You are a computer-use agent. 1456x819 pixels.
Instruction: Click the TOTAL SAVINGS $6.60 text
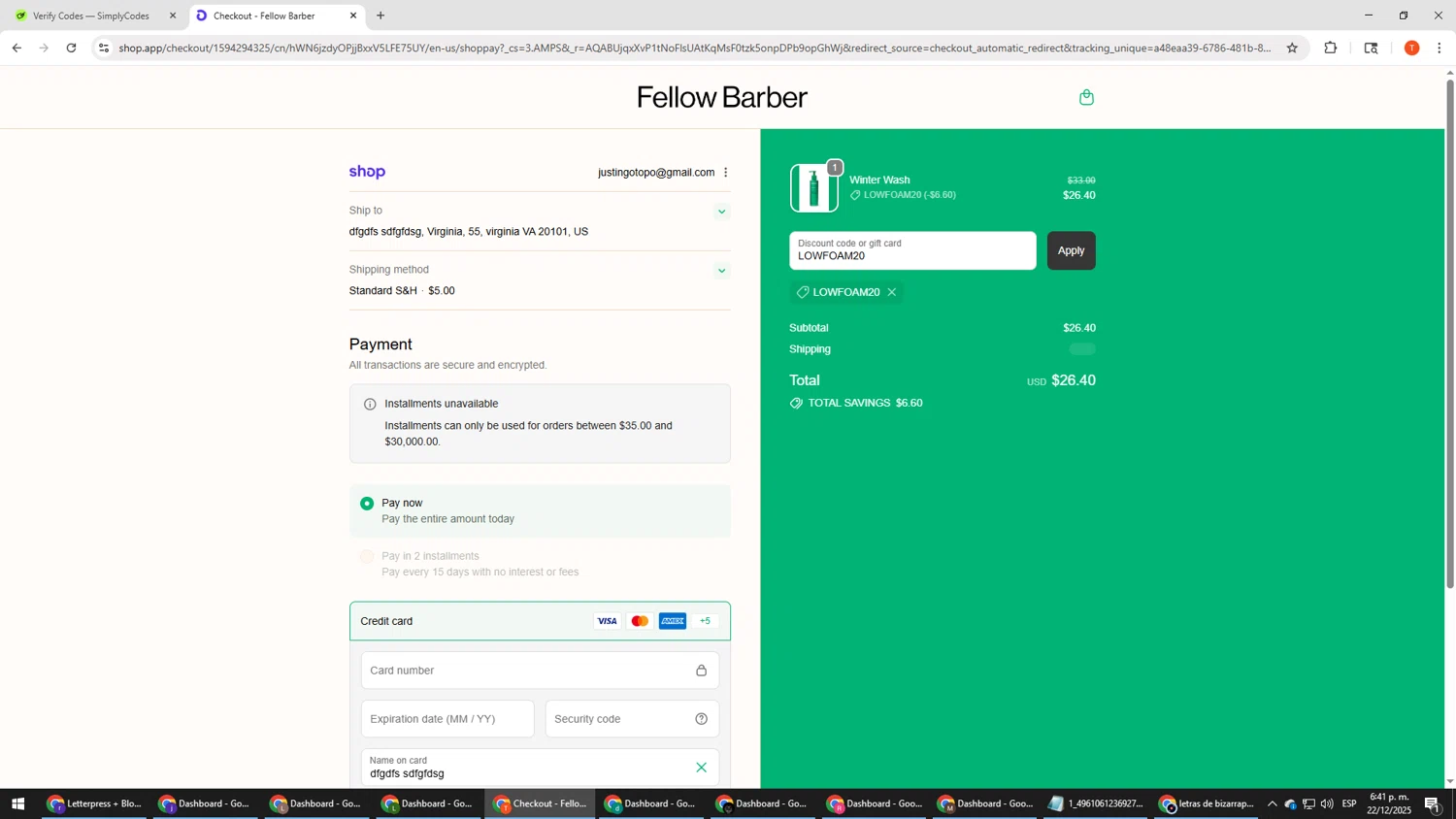[x=865, y=403]
